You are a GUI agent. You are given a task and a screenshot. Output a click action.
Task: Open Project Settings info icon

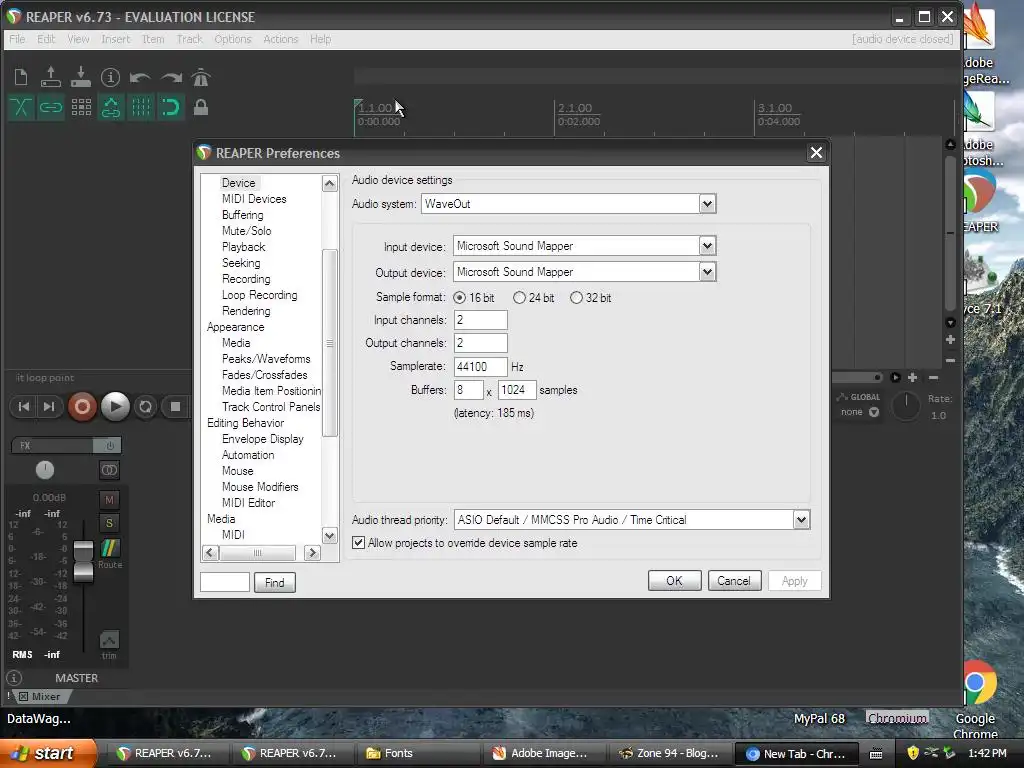(110, 78)
